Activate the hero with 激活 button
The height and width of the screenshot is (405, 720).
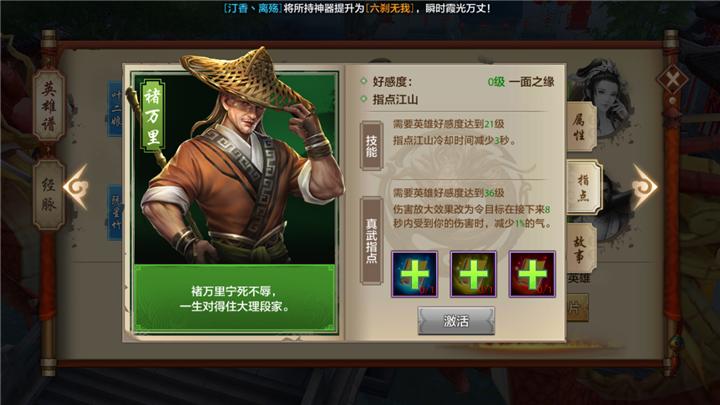(456, 321)
